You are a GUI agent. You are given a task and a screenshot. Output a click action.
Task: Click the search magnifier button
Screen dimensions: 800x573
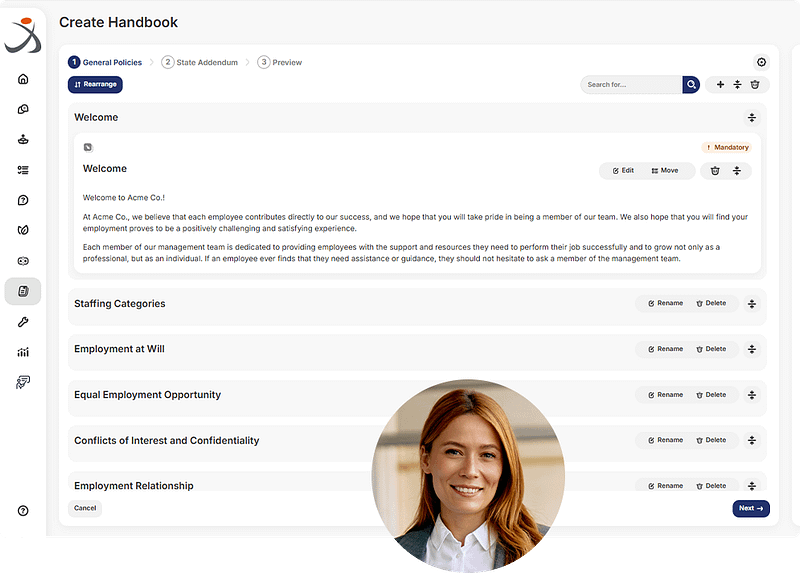691,85
